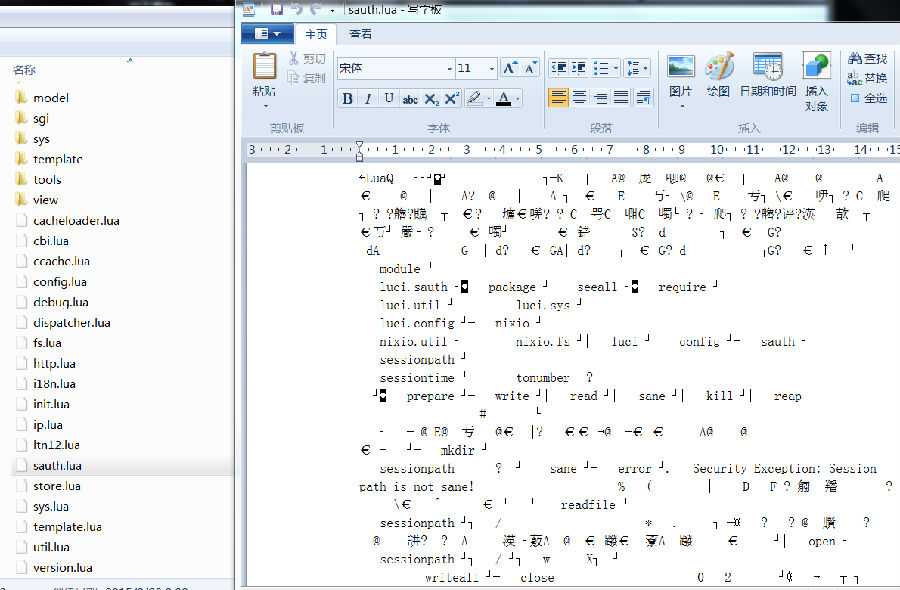Select Justify alignment

pos(621,97)
